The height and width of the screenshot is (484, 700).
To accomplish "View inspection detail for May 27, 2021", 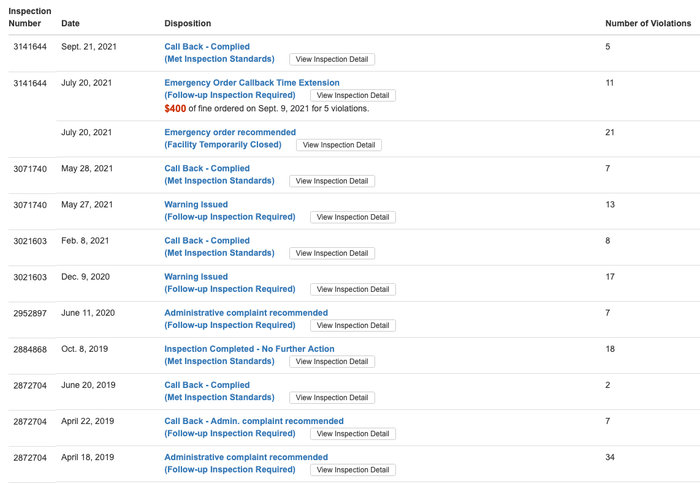I will tap(353, 217).
